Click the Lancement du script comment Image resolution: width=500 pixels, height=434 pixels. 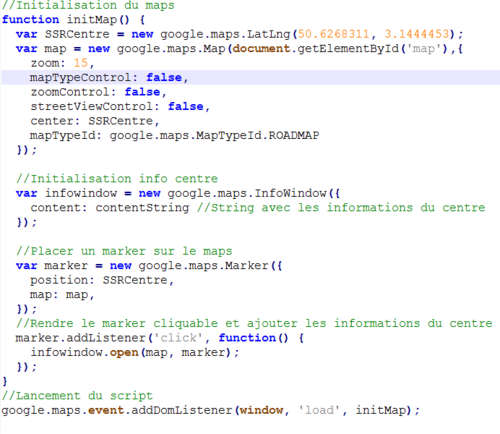coord(77,396)
